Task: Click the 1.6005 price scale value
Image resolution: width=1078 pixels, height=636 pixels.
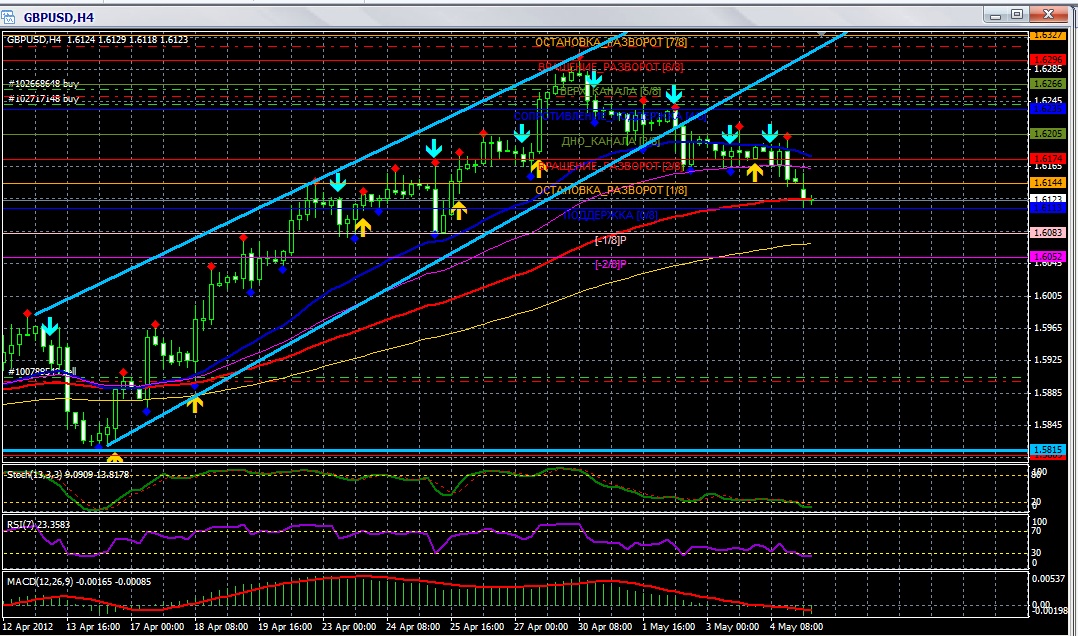Action: pyautogui.click(x=1047, y=296)
